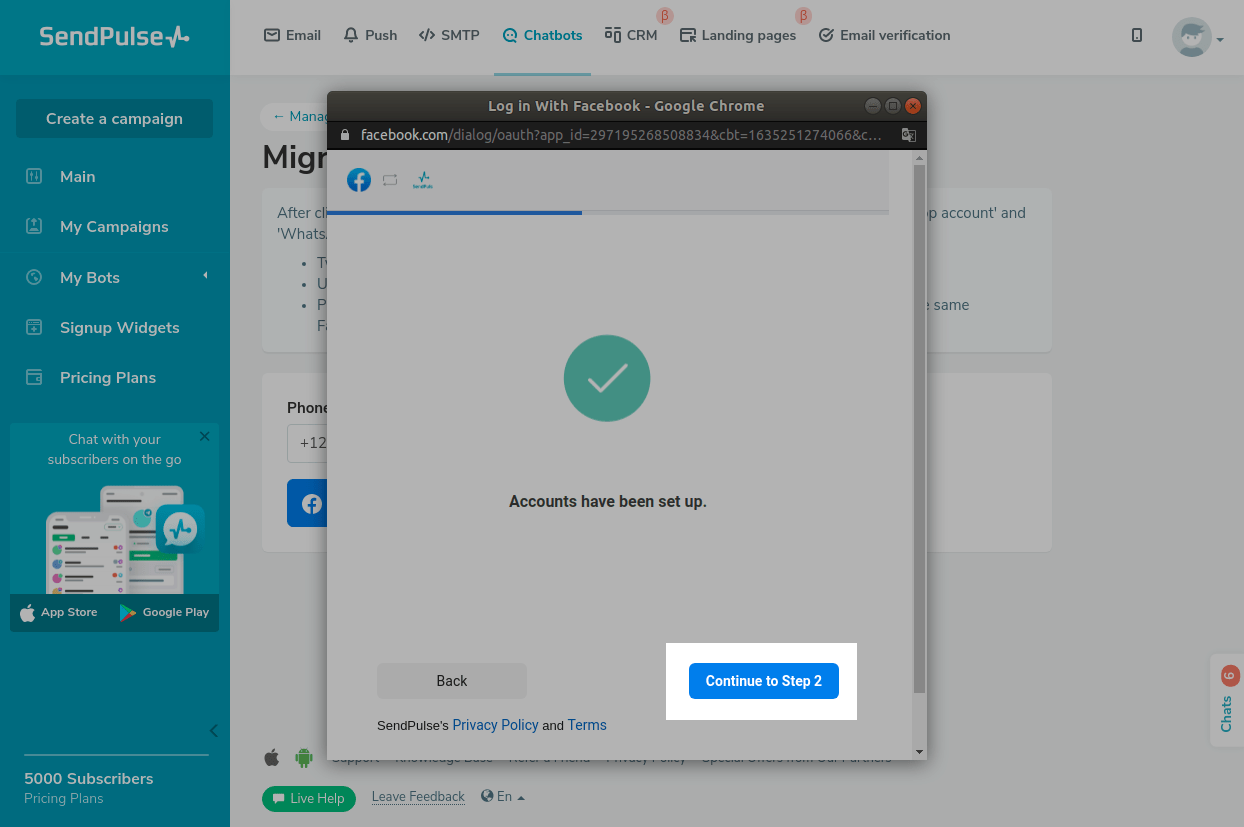Click the Facebook logo in the dialog

(359, 180)
